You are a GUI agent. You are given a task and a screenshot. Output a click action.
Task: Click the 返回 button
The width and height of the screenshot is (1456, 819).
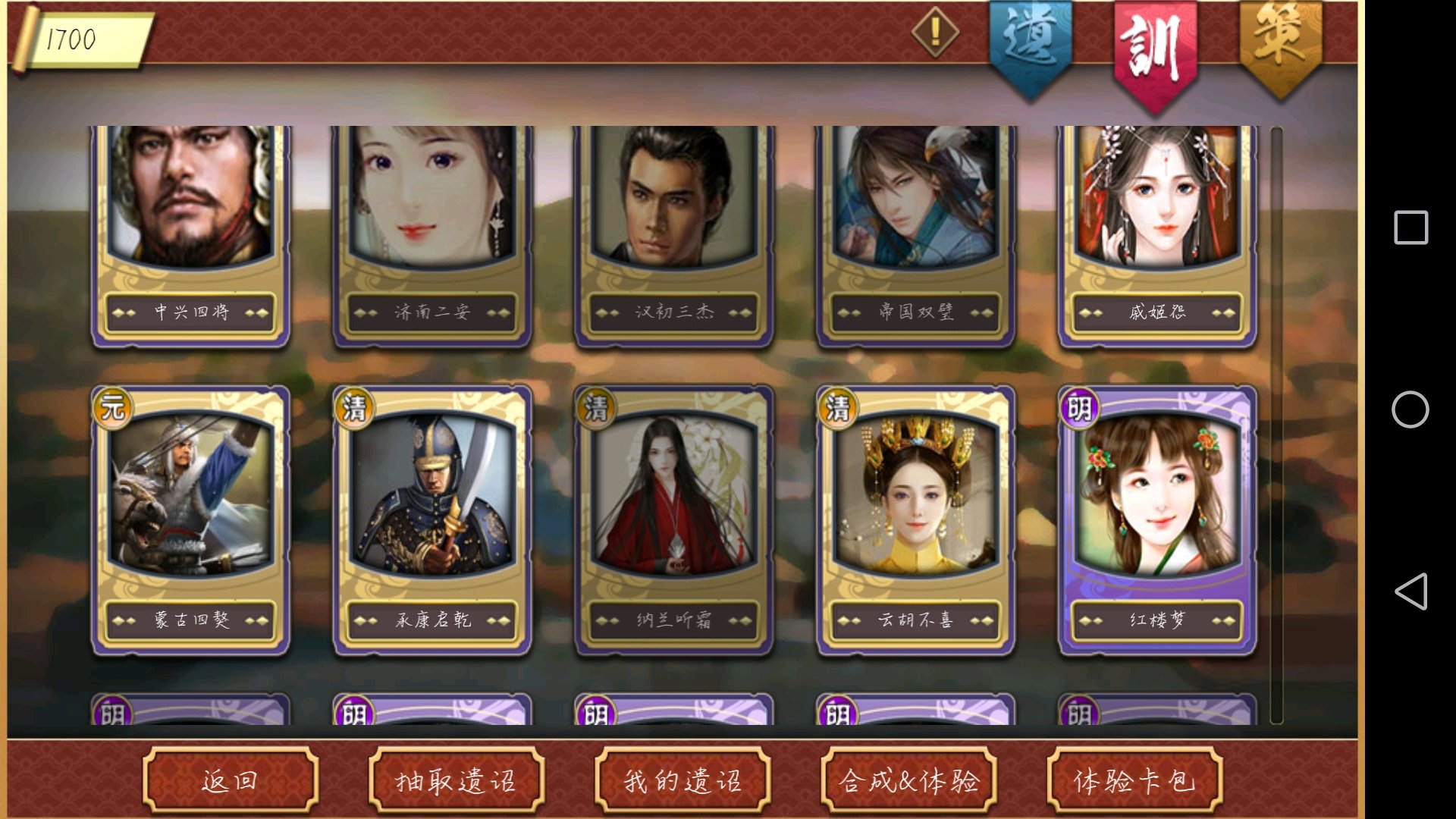click(x=231, y=780)
